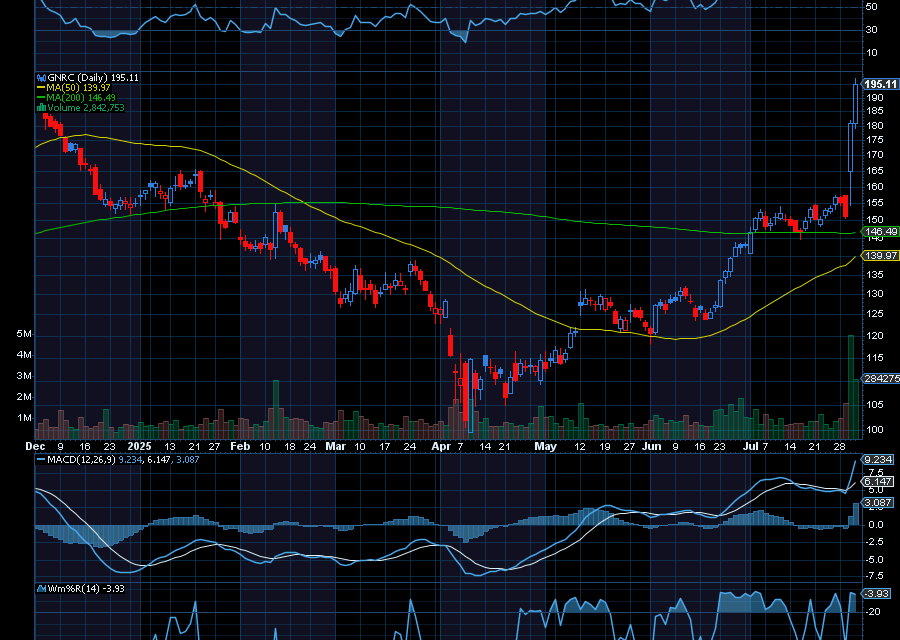Click the MACD(12,26,9) legend label
The width and height of the screenshot is (900, 640).
pos(82,460)
